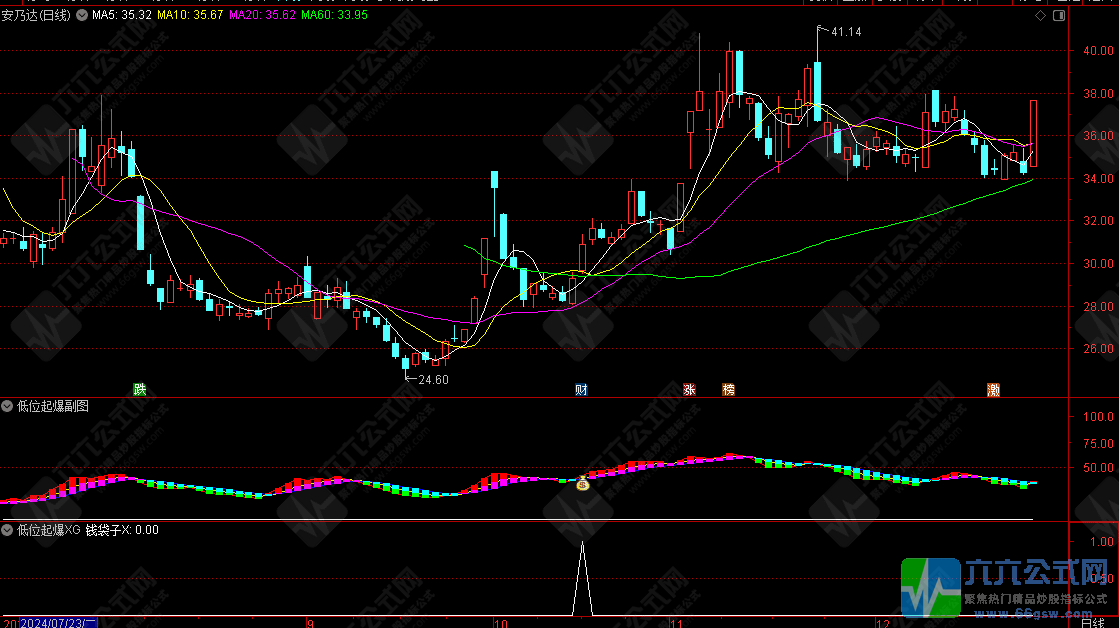Expand the 低位起爆XG indicator menu

coord(8,530)
